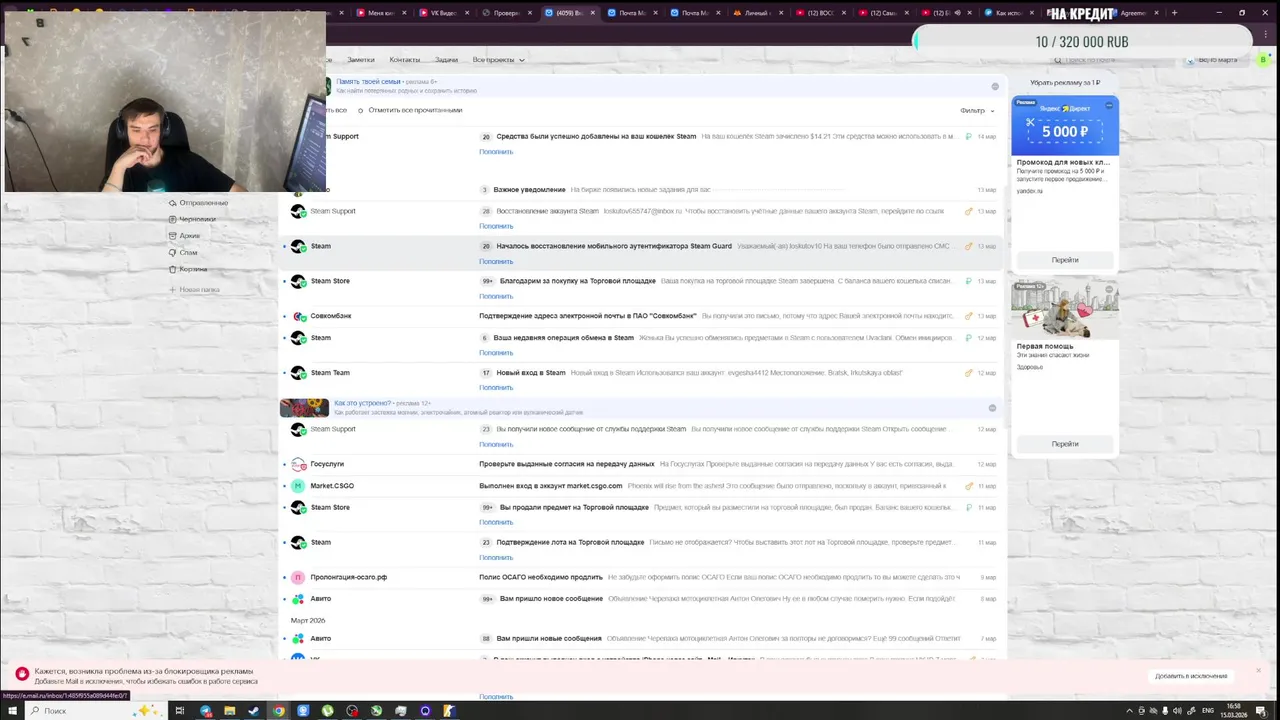Open the Задачи menu item
Screen dimensions: 1280x720
[446, 60]
